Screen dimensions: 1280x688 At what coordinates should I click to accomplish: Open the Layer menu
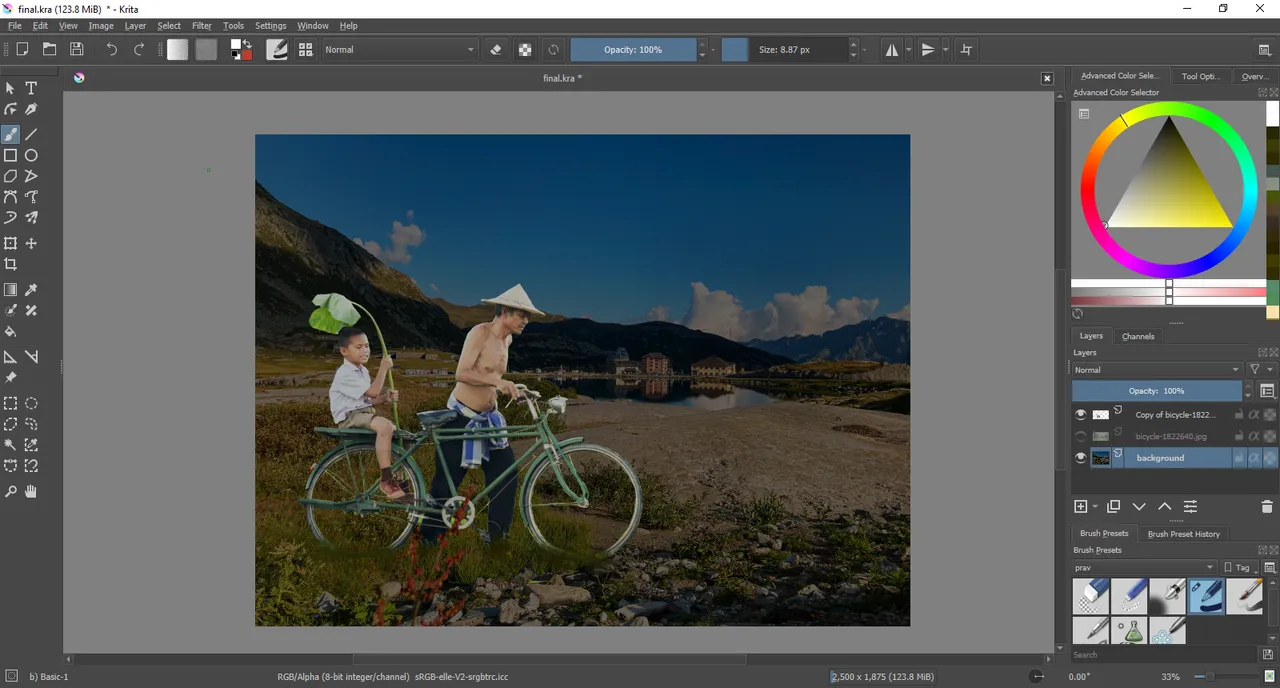(135, 26)
